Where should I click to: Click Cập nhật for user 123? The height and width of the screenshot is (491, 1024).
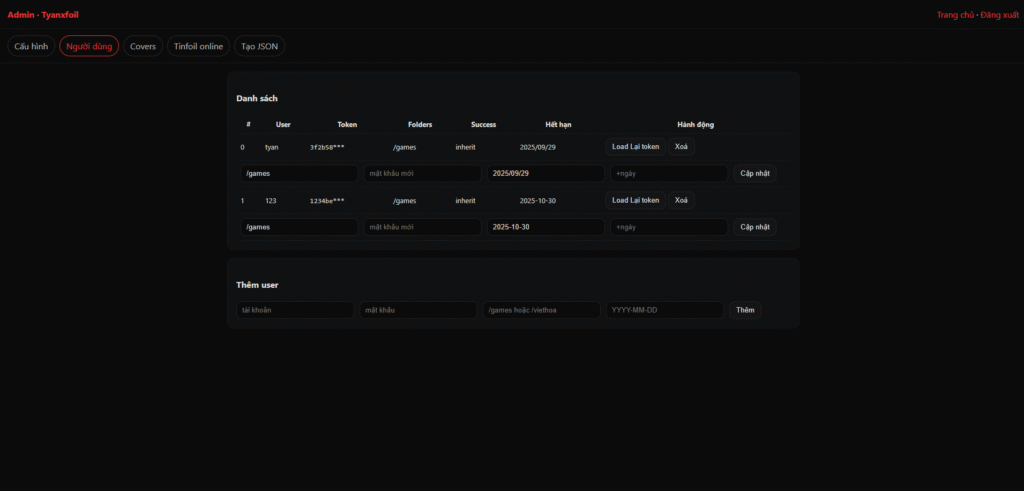[754, 227]
